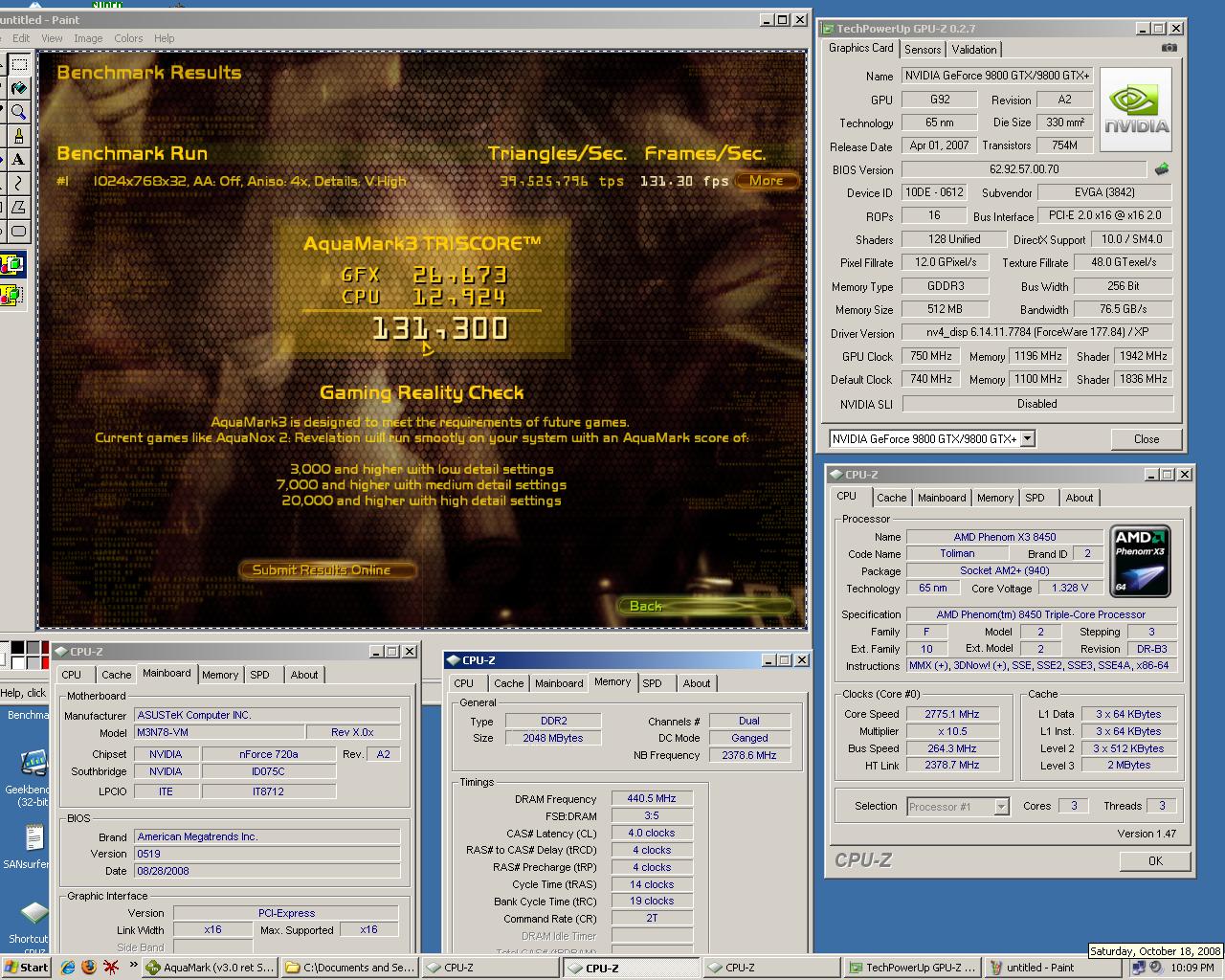Switch to the Sensors tab in GPU-Z
This screenshot has width=1225, height=980.
click(923, 50)
